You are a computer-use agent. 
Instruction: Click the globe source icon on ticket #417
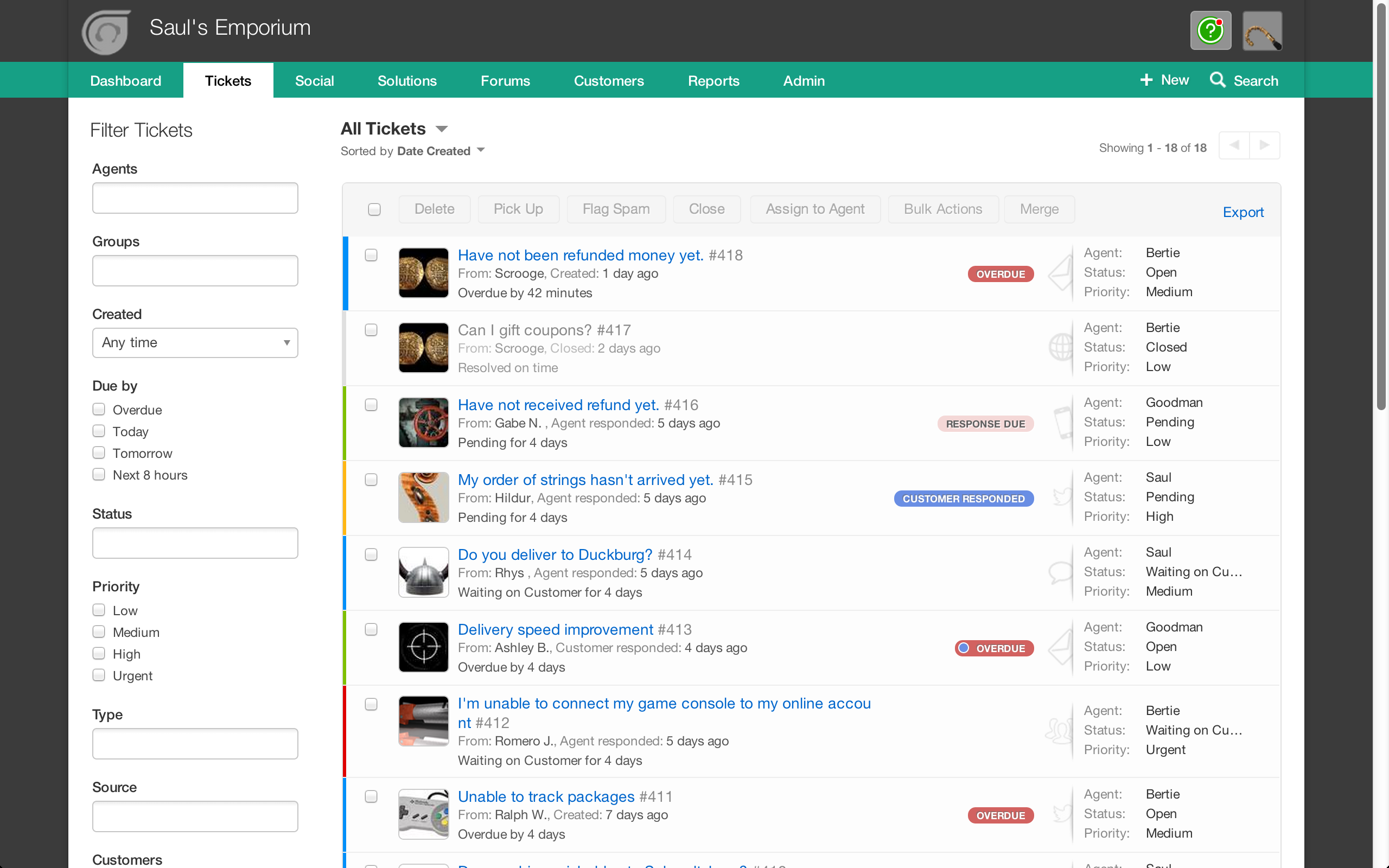click(1061, 347)
